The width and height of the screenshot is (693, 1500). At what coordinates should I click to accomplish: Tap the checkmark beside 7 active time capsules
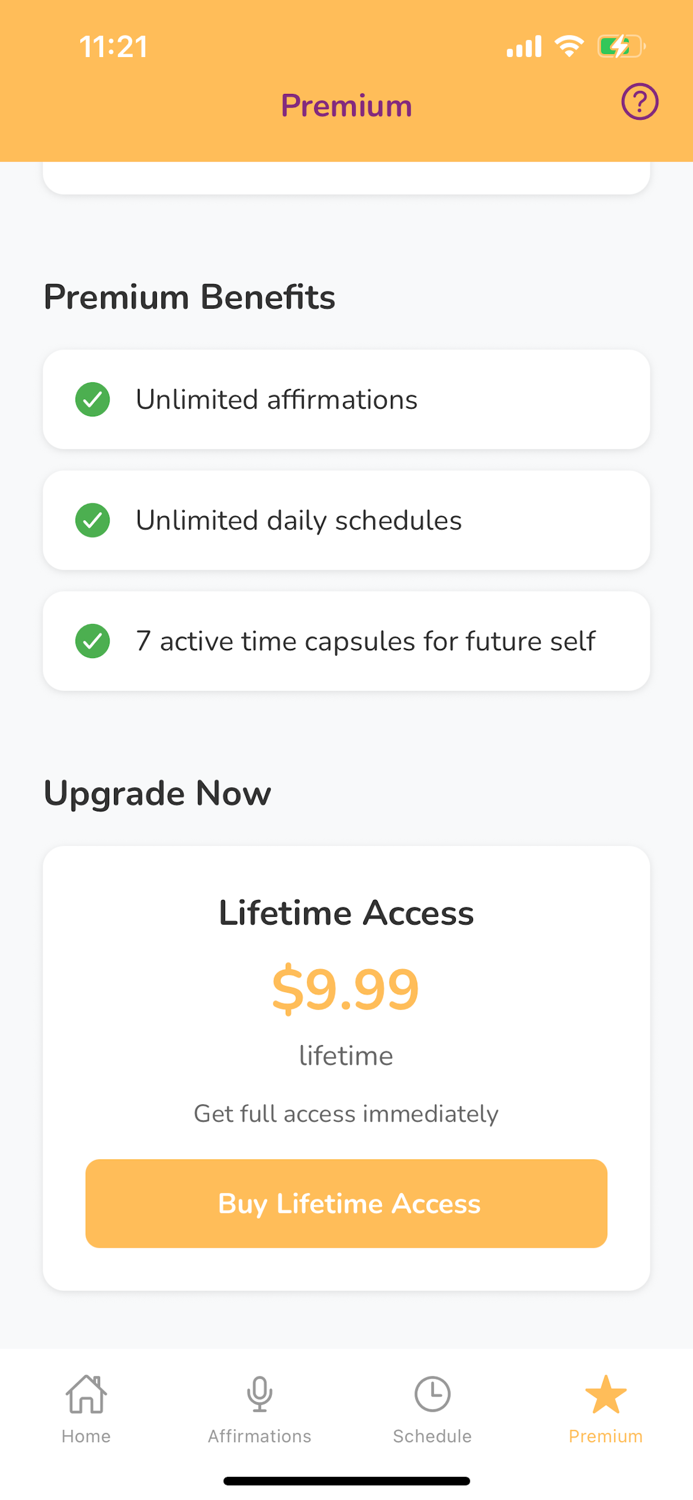[92, 641]
